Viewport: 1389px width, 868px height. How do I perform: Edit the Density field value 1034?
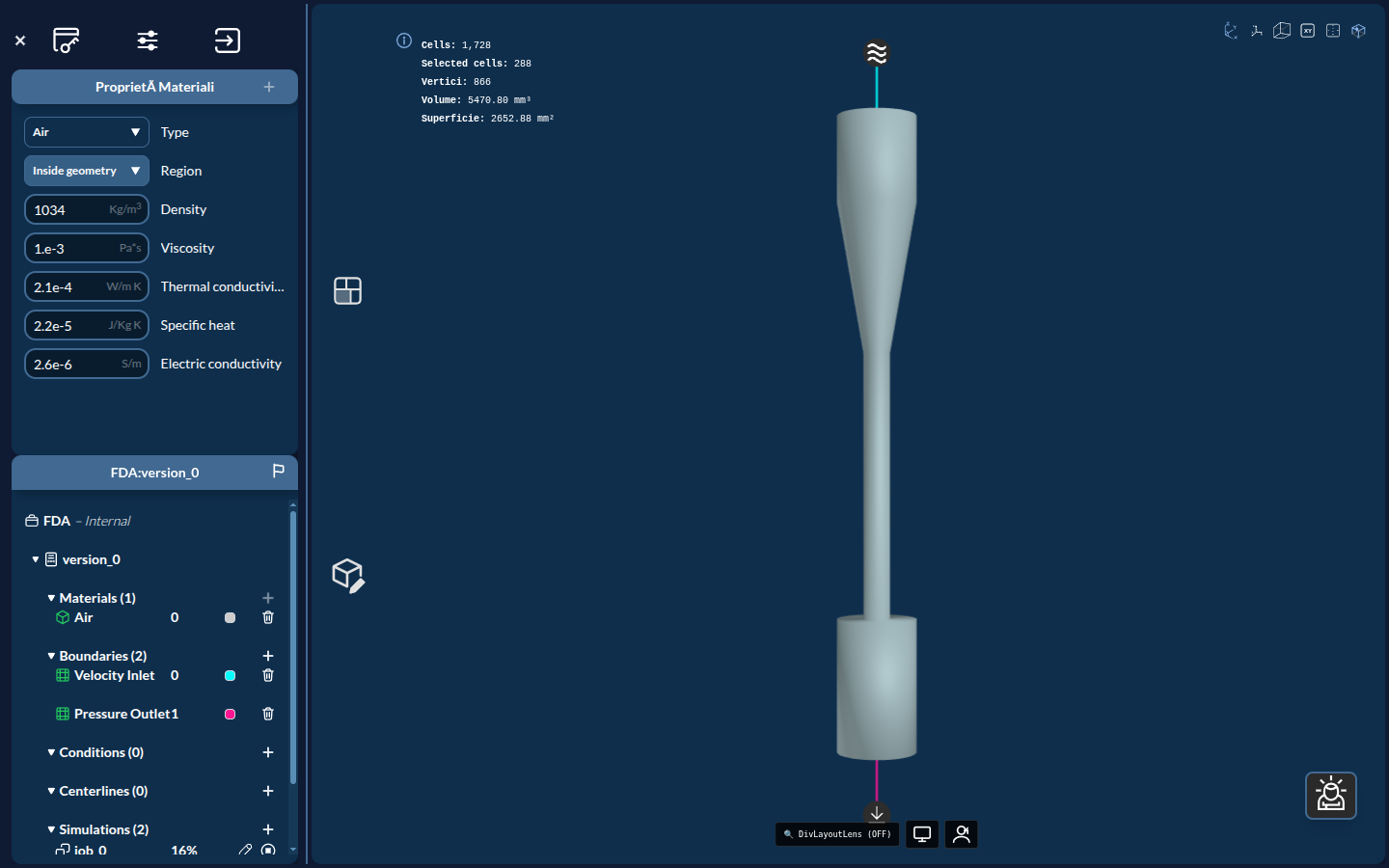tap(87, 209)
